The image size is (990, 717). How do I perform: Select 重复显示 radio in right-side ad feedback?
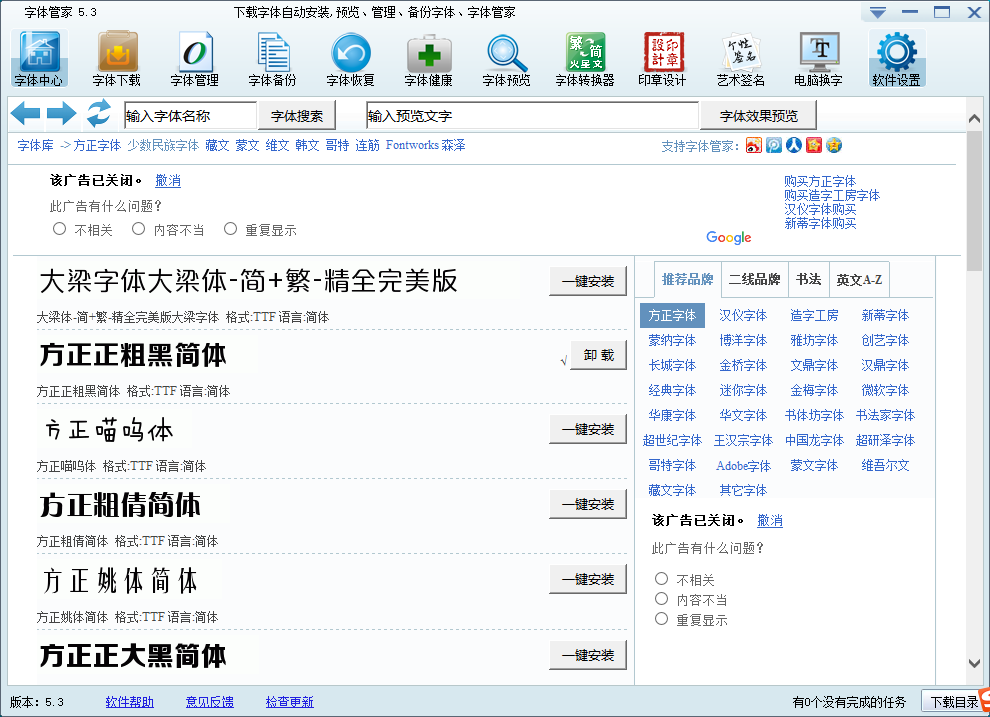pos(661,619)
